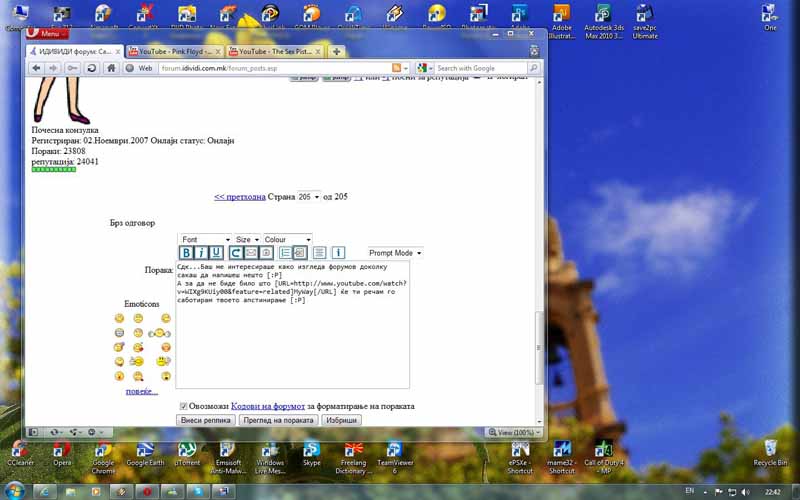The width and height of the screenshot is (800, 500).
Task: Open forum codes info 'i' icon
Action: tap(338, 253)
